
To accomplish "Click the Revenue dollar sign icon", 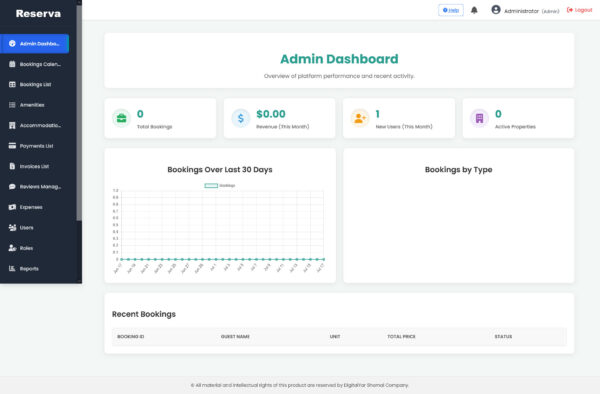I will click(x=241, y=118).
